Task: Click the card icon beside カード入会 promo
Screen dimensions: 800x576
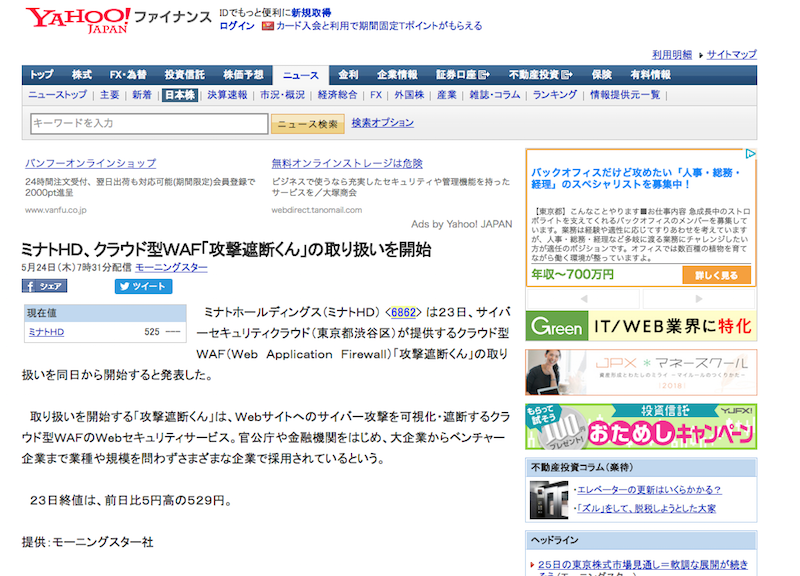Action: point(267,26)
